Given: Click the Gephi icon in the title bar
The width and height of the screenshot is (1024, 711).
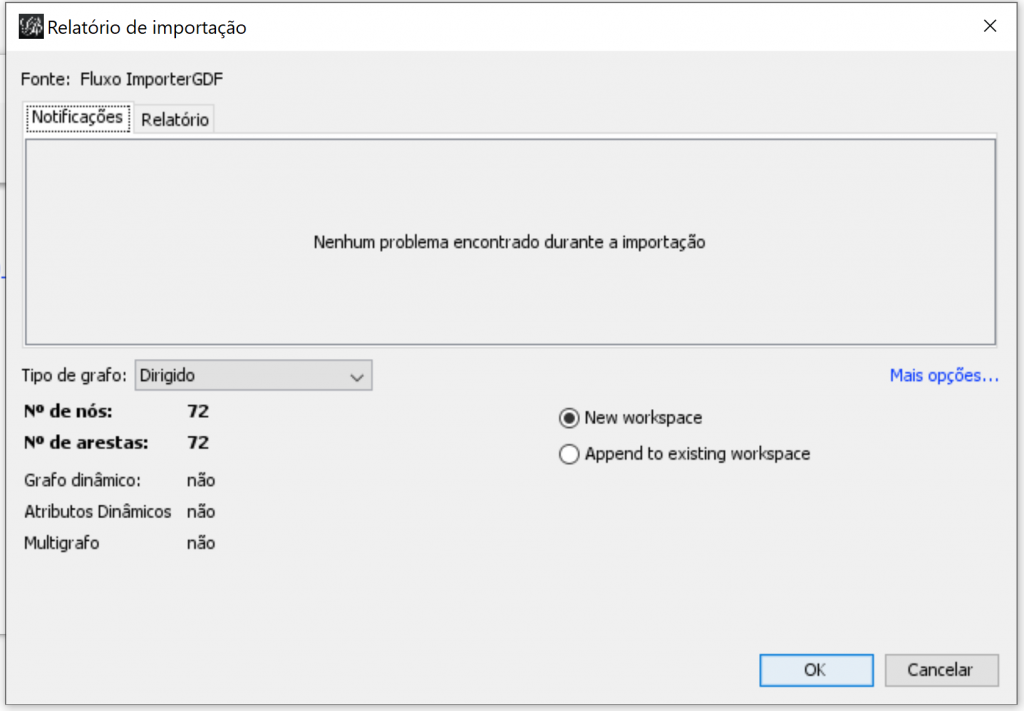Looking at the screenshot, I should tap(31, 27).
